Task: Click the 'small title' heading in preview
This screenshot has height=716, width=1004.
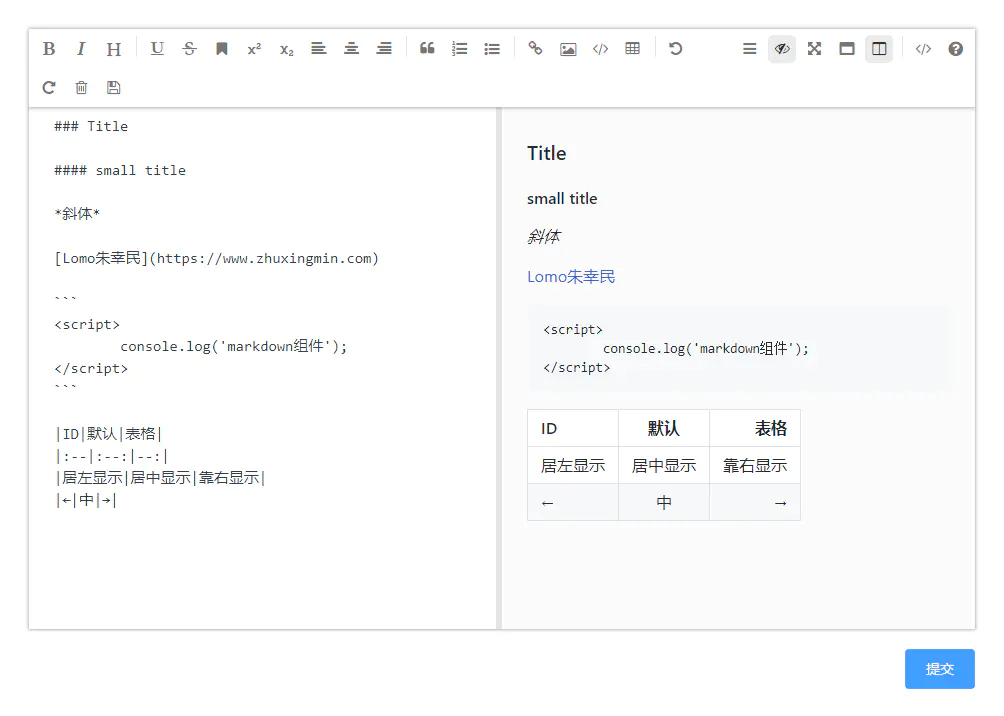Action: (x=562, y=199)
